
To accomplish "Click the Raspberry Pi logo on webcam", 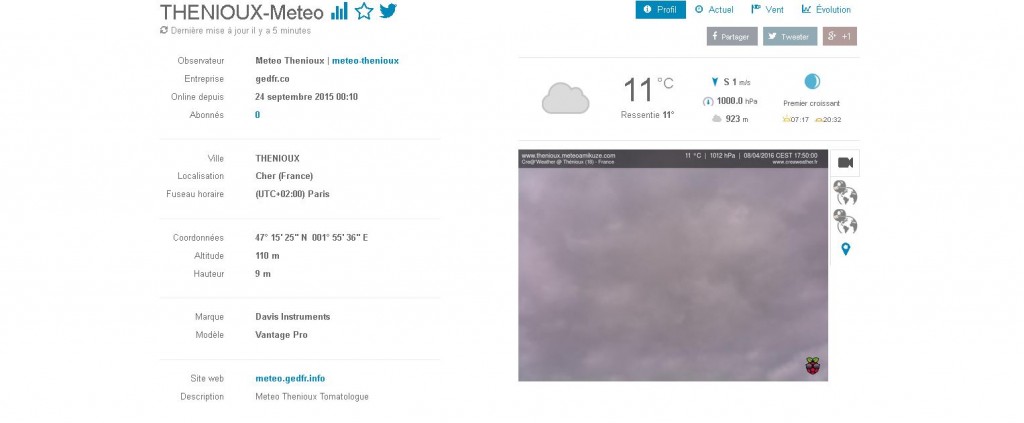I will tap(812, 366).
